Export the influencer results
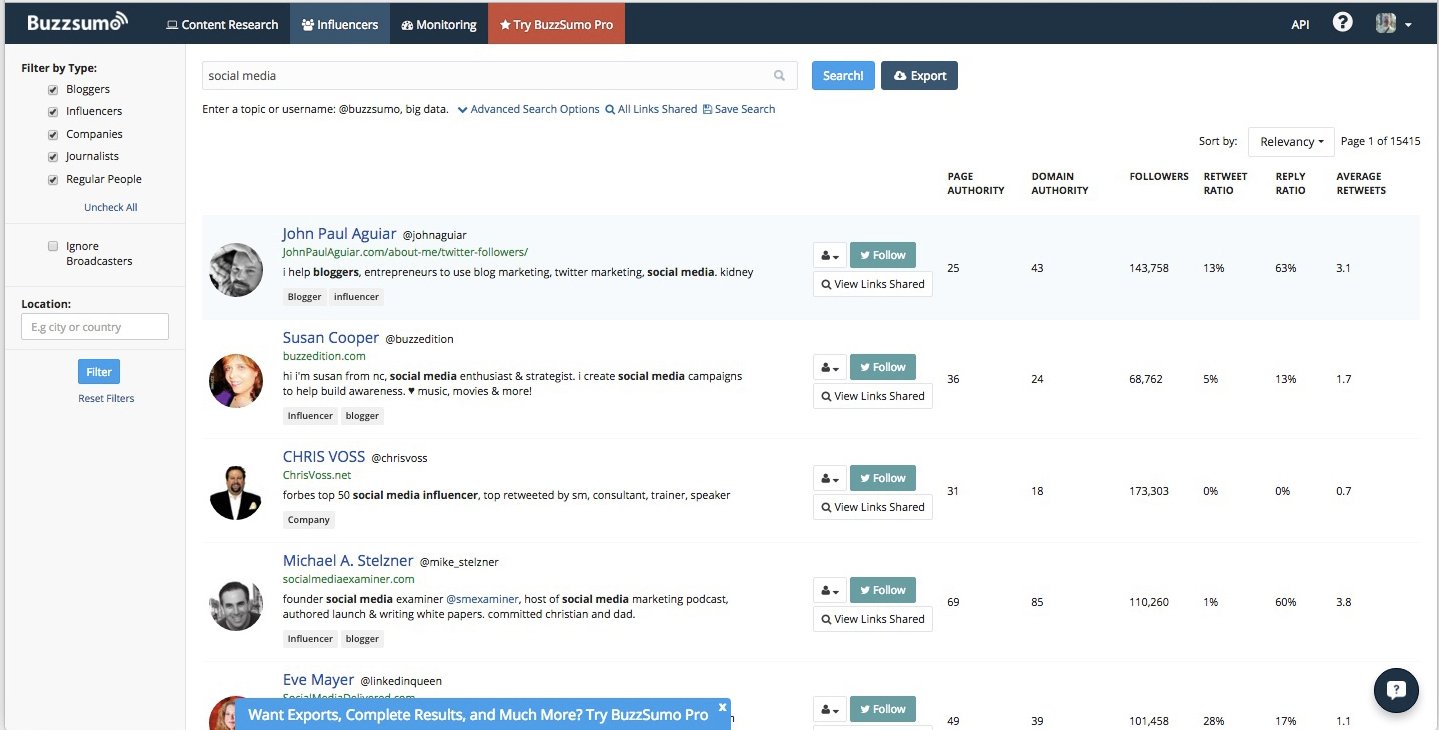The image size is (1439, 730). tap(919, 76)
